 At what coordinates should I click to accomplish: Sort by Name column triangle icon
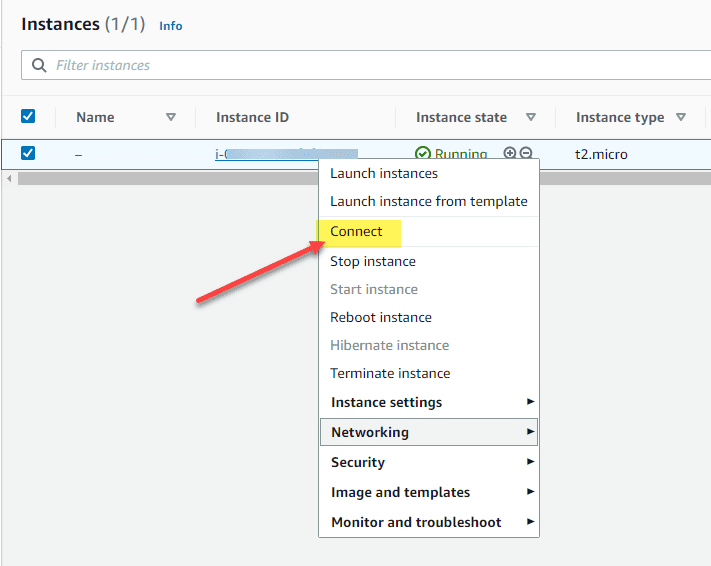click(171, 117)
